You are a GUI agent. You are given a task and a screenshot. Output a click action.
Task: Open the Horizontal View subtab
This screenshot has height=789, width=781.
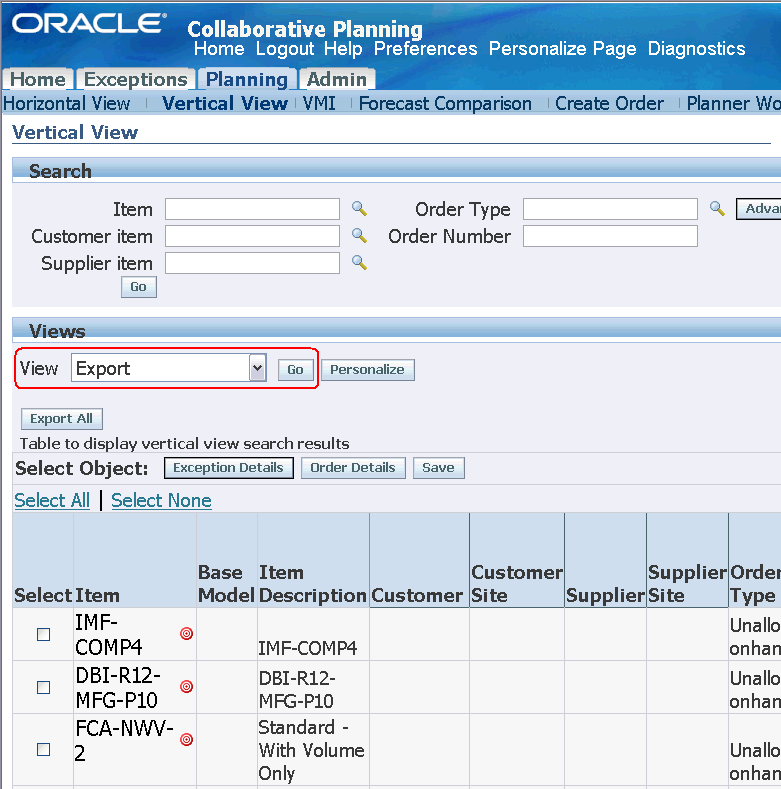(x=66, y=103)
